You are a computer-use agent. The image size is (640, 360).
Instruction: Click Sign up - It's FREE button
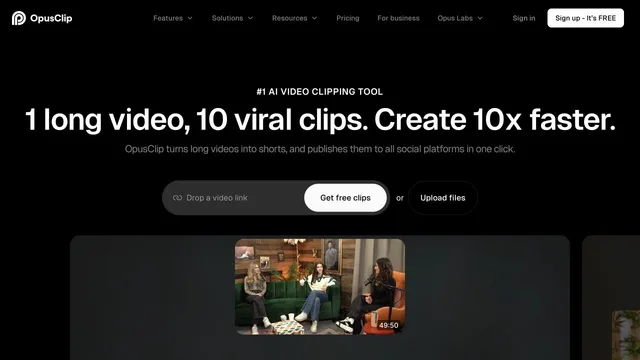point(585,18)
